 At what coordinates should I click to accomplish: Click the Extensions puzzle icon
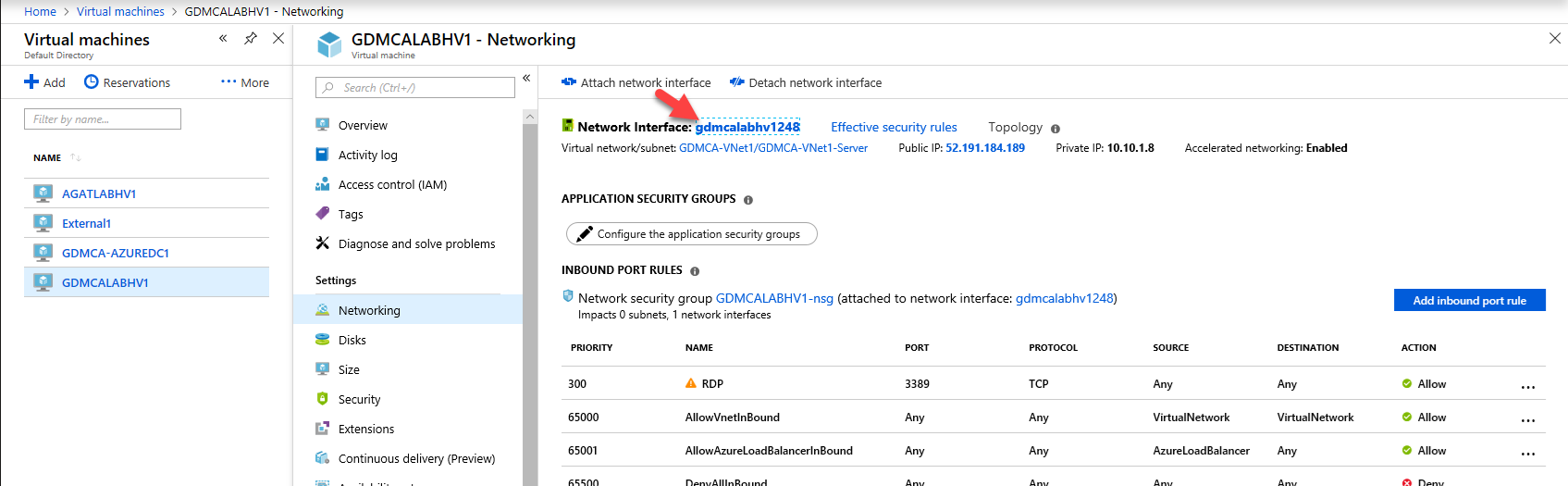[x=322, y=429]
